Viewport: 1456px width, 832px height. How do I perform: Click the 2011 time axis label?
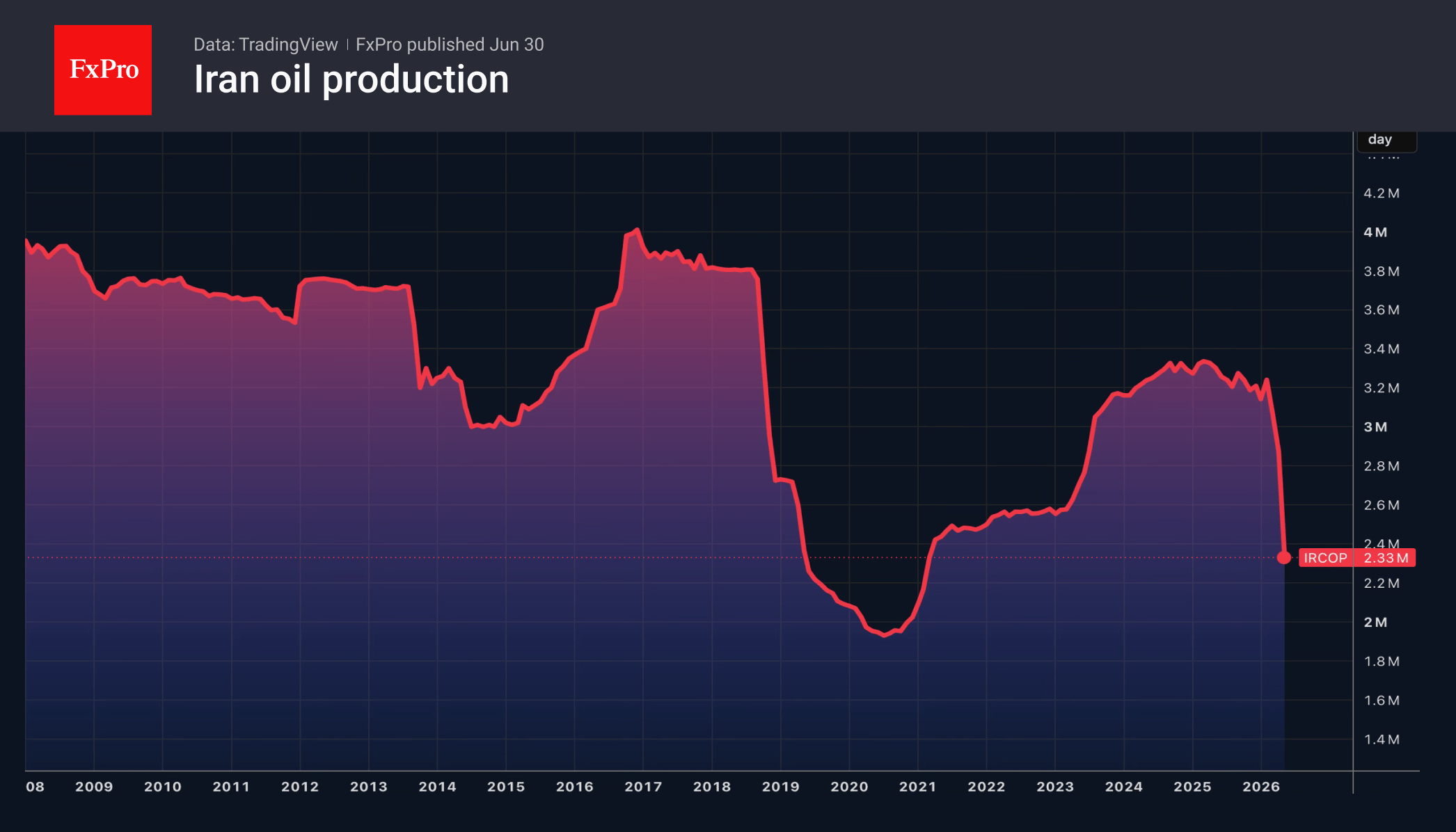(x=231, y=787)
